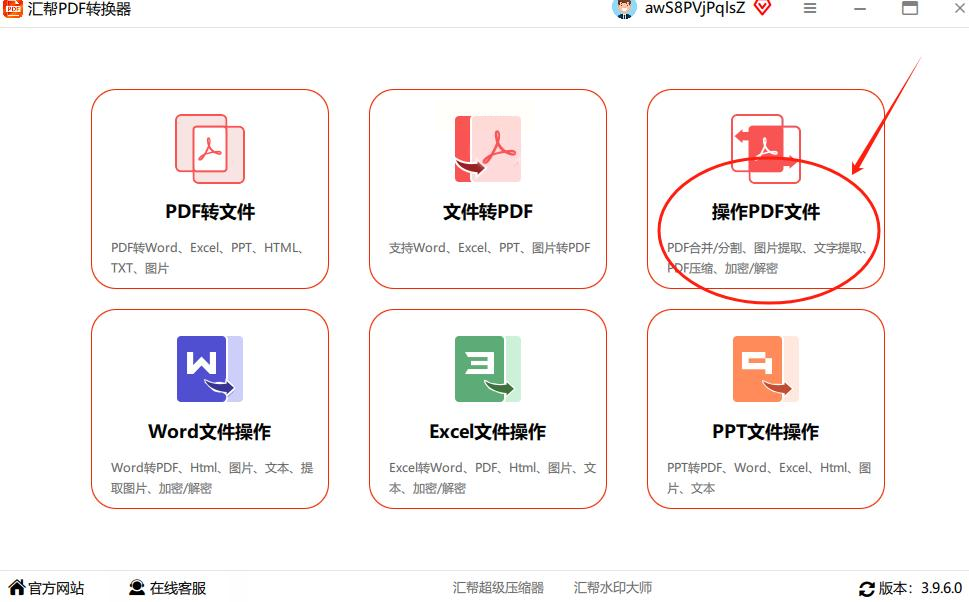The width and height of the screenshot is (969, 602).
Task: Click the 操作PDF文件 icon with arrows
Action: pos(766,149)
